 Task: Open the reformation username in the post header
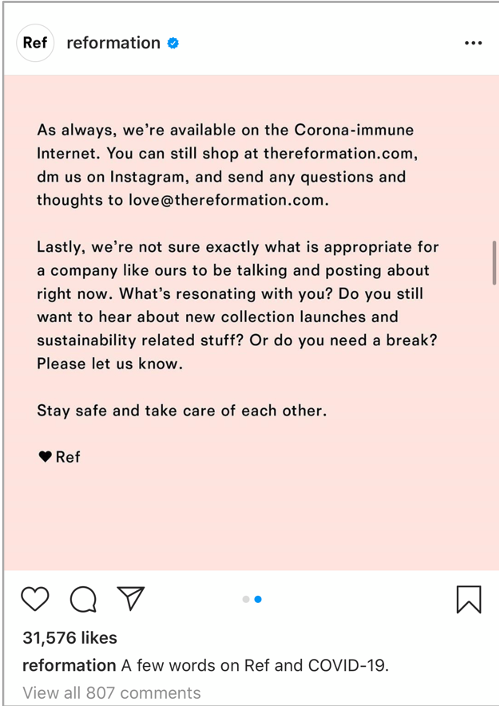[x=113, y=43]
